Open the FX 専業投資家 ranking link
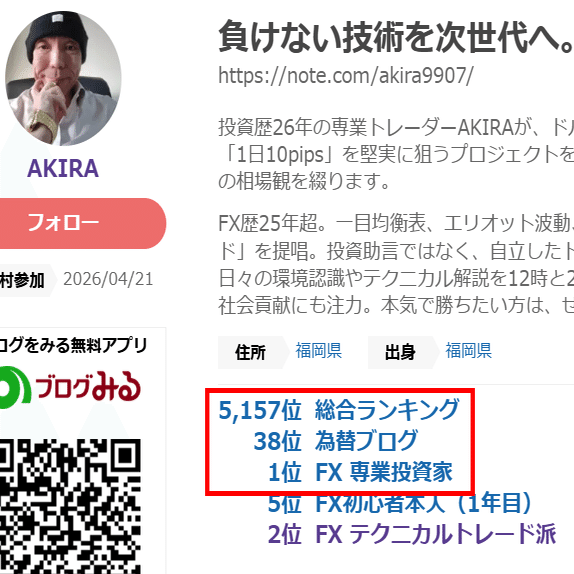 [384, 472]
